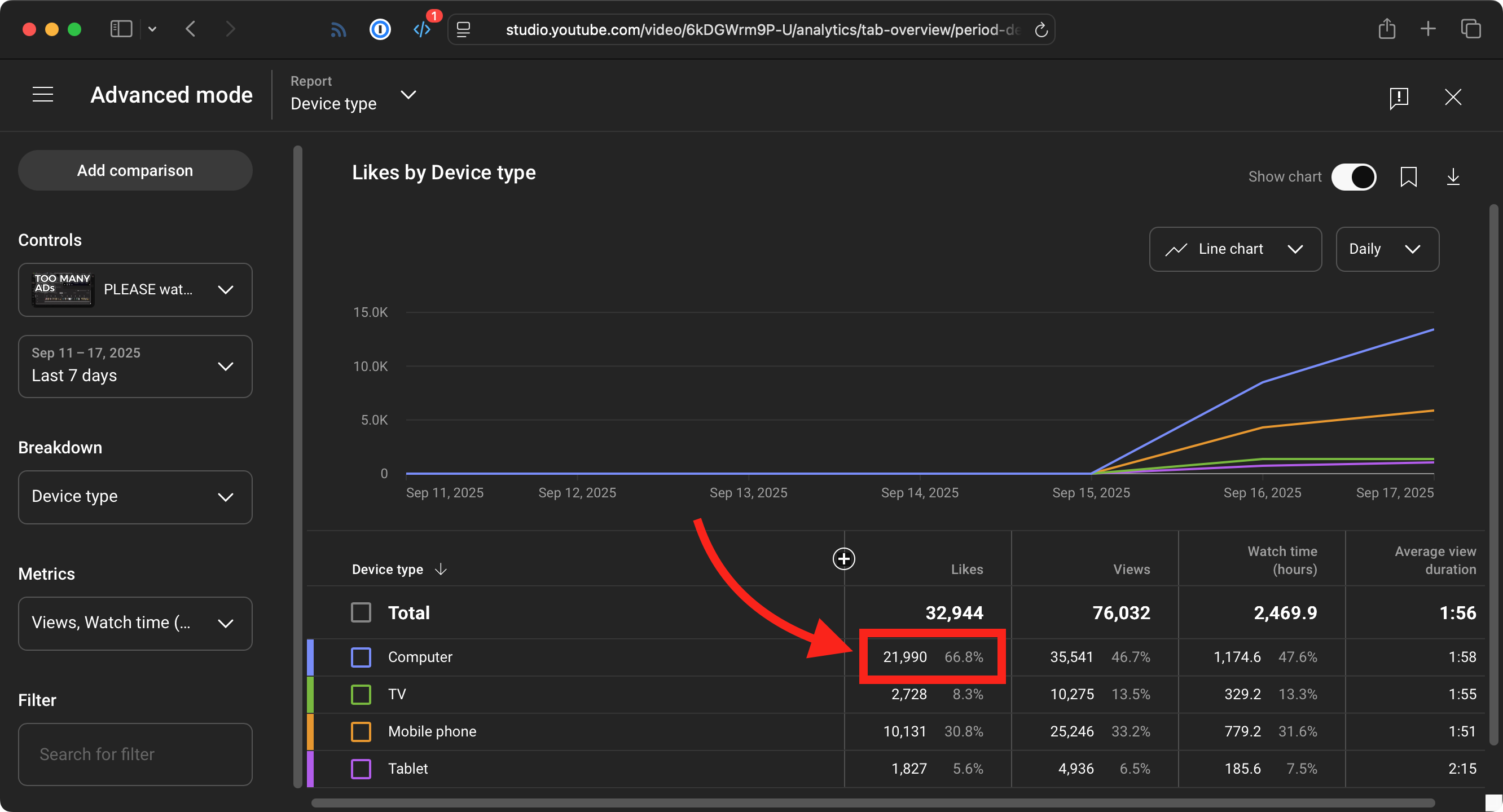Screen dimensions: 1503x812
Task: Click the Device type column header
Action: click(x=388, y=570)
